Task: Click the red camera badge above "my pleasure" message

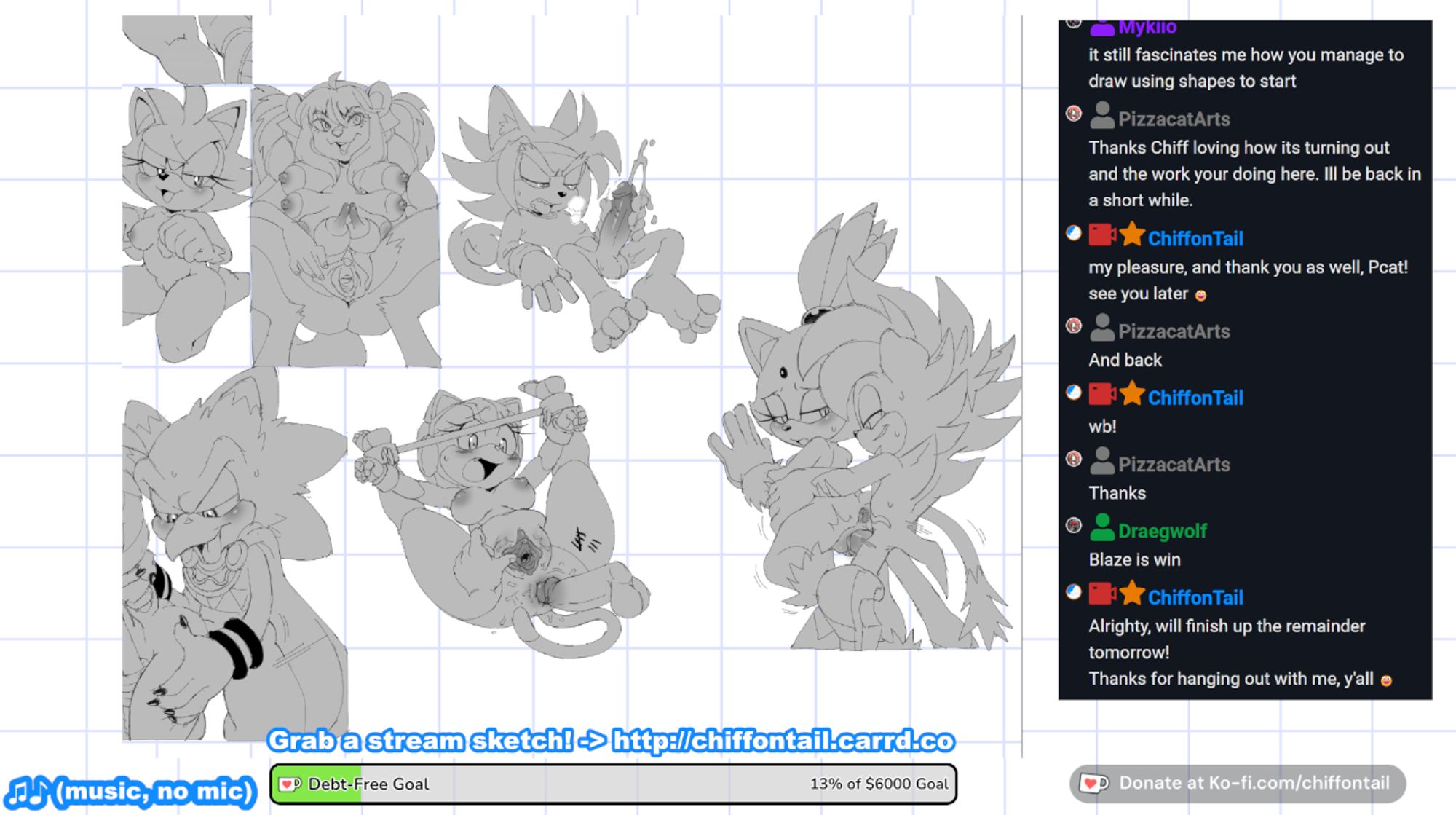Action: 1102,235
